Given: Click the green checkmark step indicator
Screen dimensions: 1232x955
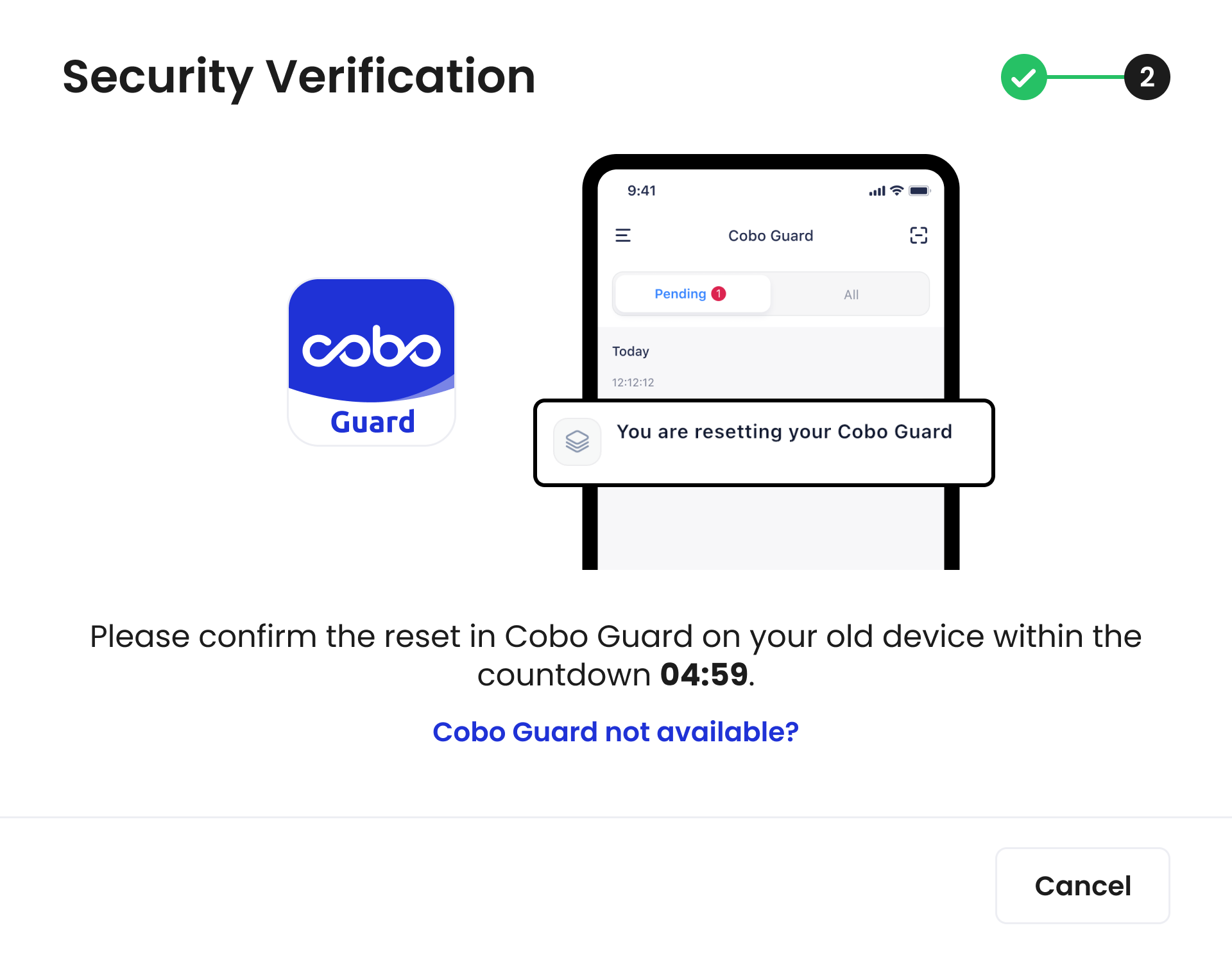Looking at the screenshot, I should click(x=1023, y=77).
